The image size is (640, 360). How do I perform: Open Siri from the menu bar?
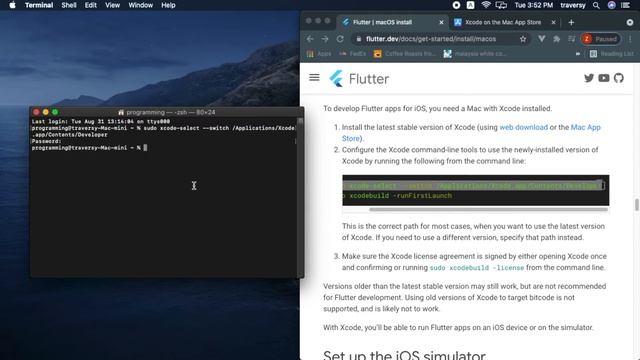611,5
